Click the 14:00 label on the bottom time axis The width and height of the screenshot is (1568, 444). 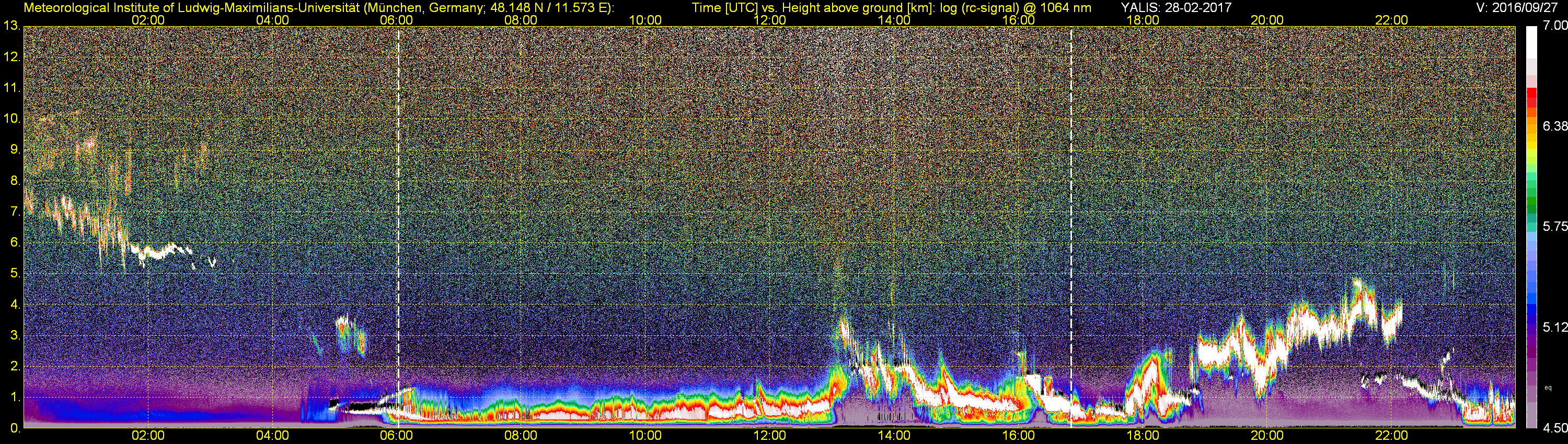tap(894, 436)
